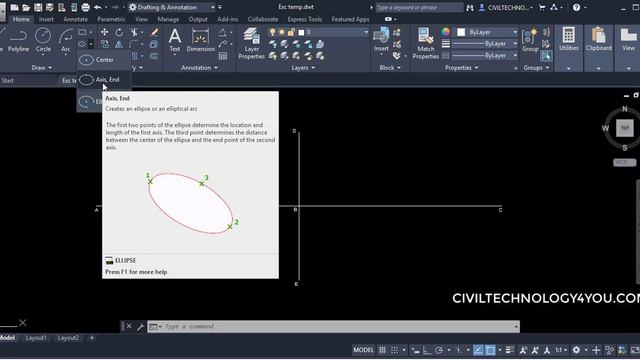Toggle layer on/off lightbulb icon
The height and width of the screenshot is (360, 640).
coord(272,32)
